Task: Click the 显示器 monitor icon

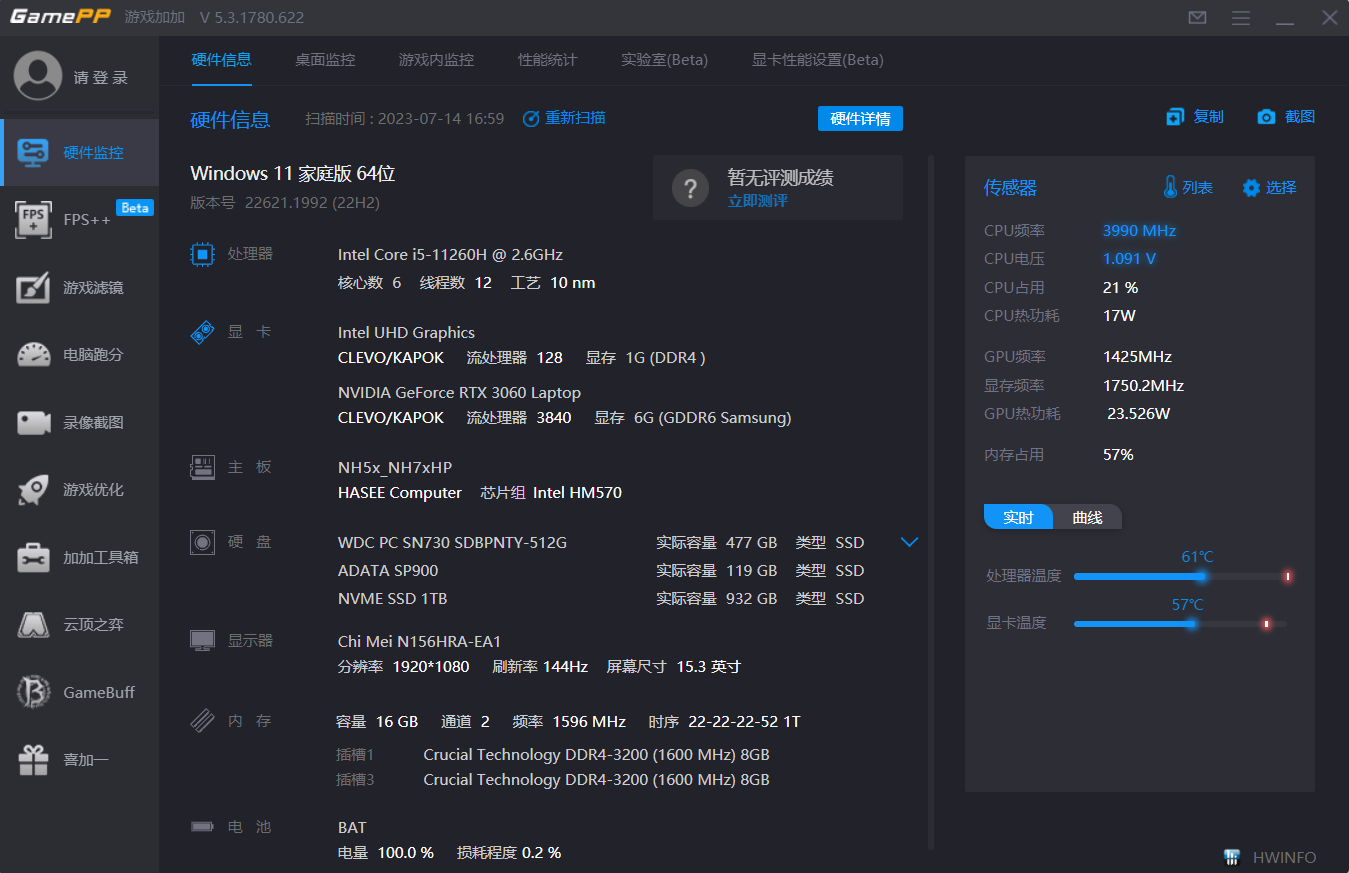Action: click(x=203, y=640)
